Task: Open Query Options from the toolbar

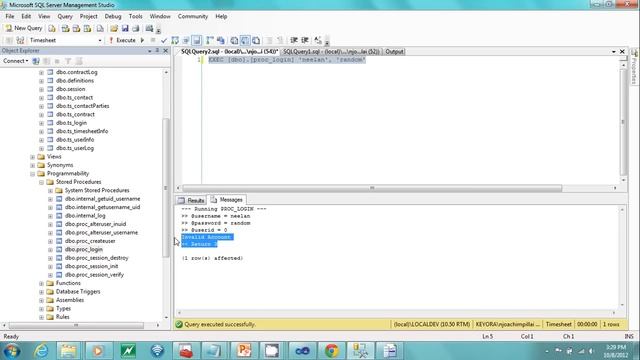Action: [x=186, y=40]
